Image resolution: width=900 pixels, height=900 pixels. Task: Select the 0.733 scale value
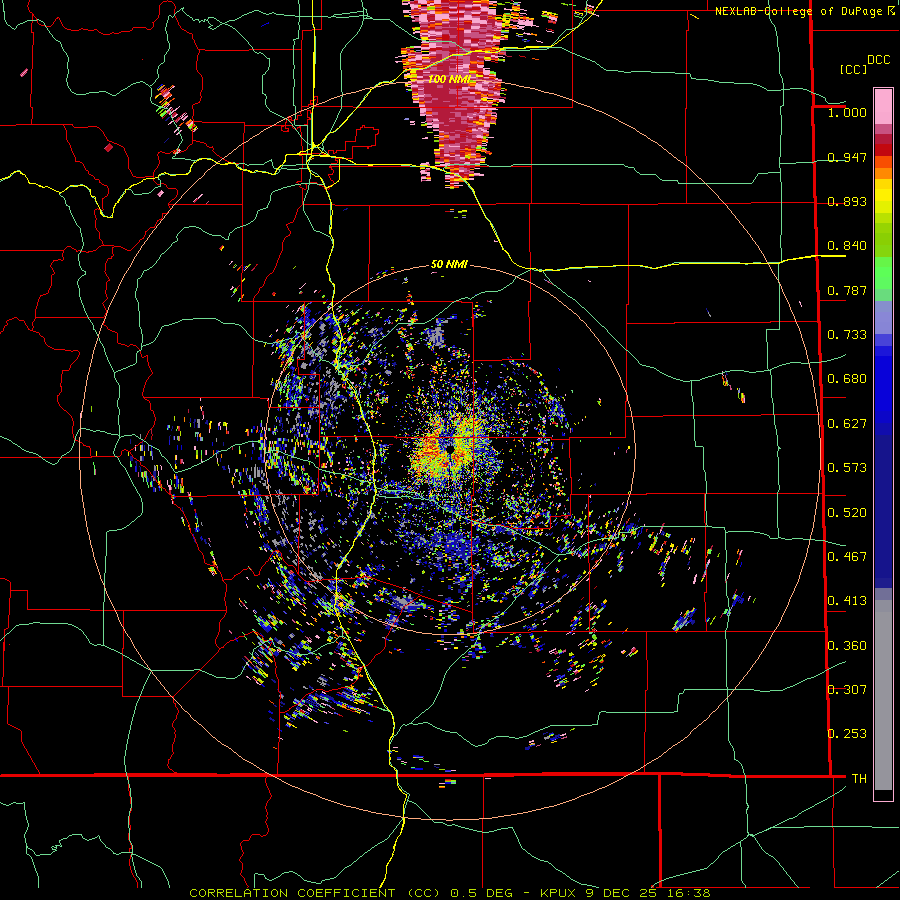(847, 335)
